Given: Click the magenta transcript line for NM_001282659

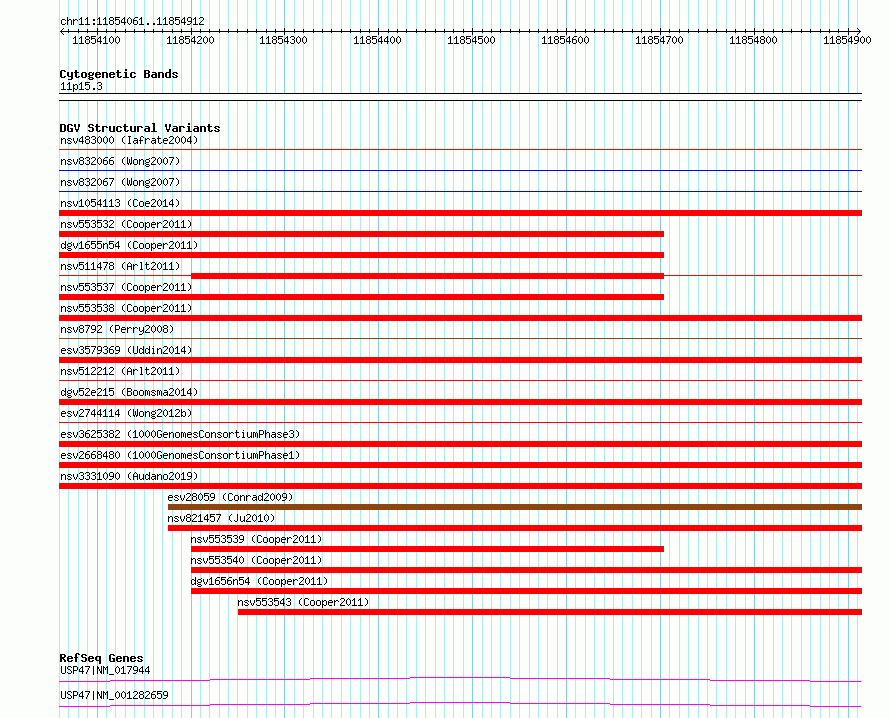Looking at the screenshot, I should click(x=460, y=704).
